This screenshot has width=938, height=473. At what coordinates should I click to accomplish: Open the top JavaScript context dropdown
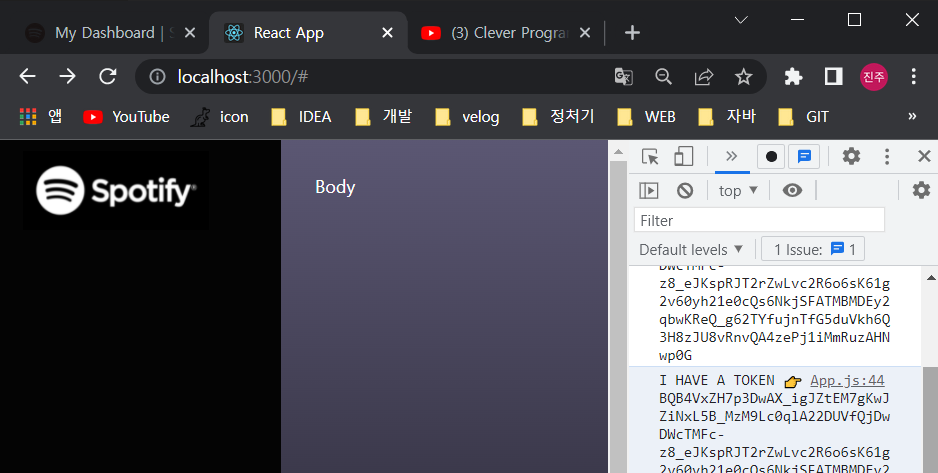(x=738, y=191)
